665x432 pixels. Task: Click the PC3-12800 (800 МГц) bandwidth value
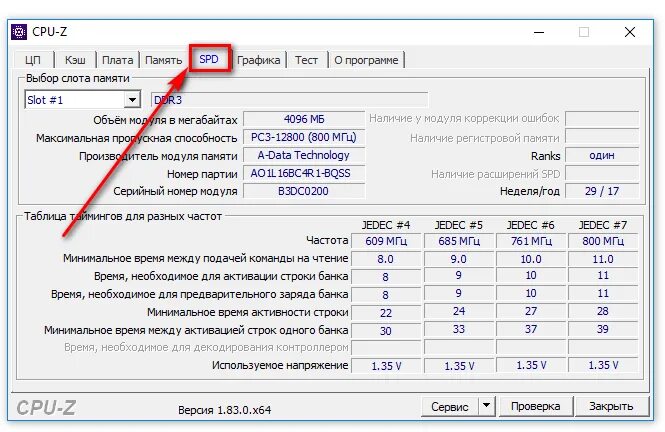[x=304, y=137]
